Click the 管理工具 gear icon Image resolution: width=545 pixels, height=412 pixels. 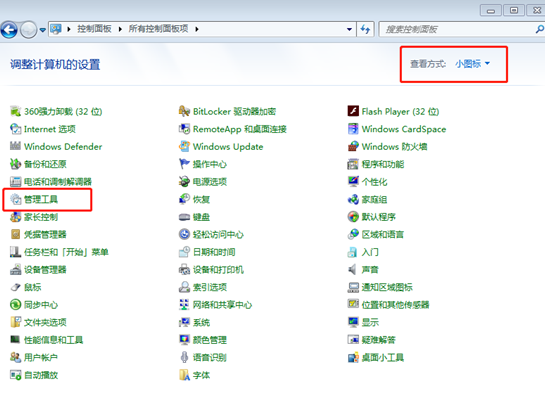15,200
